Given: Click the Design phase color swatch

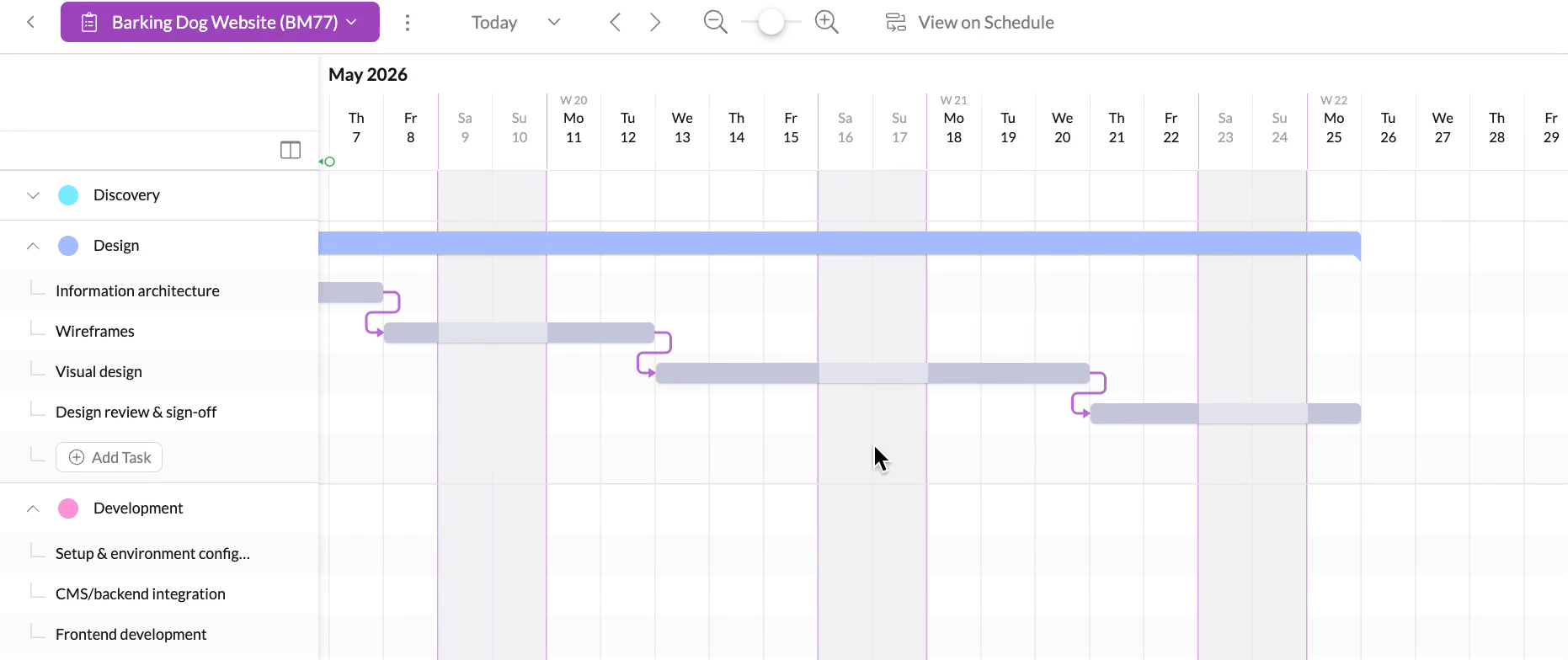Looking at the screenshot, I should (68, 246).
